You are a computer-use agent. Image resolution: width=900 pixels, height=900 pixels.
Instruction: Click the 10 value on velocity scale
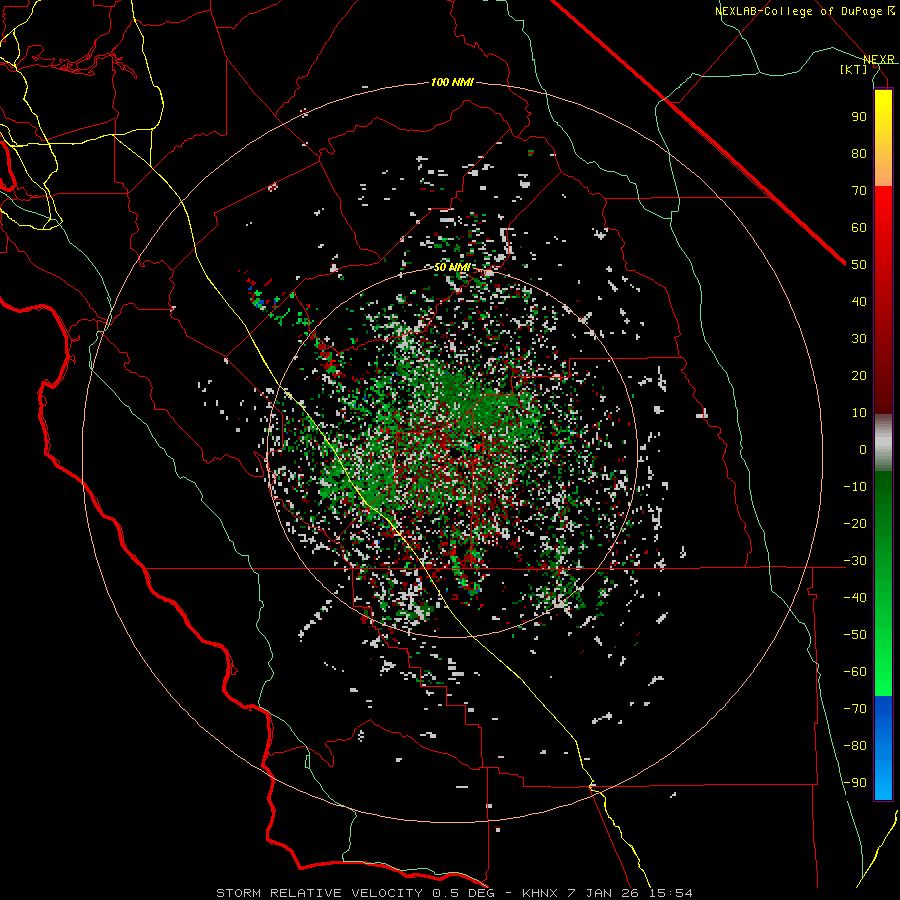pos(859,413)
